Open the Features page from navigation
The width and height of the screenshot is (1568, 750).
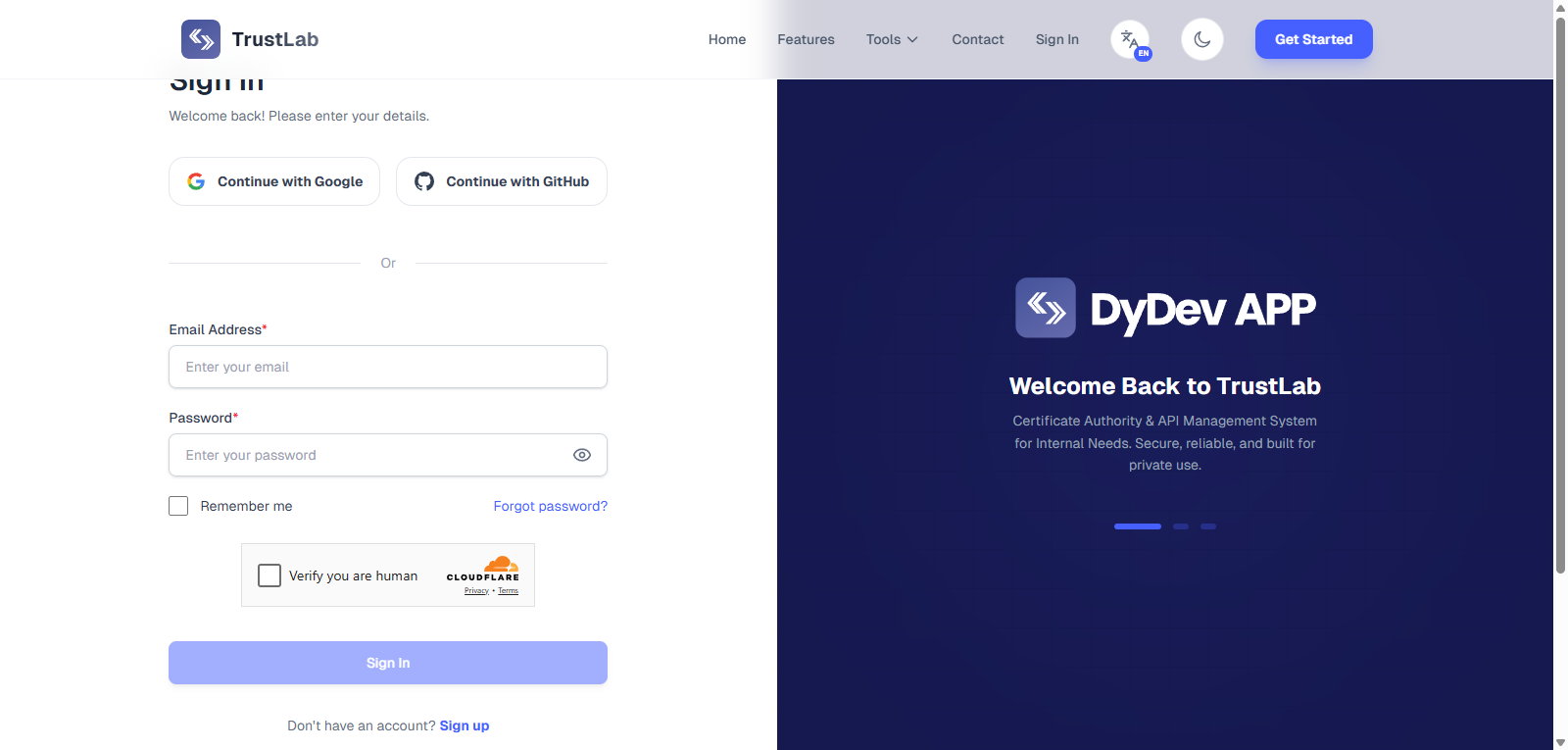tap(806, 39)
